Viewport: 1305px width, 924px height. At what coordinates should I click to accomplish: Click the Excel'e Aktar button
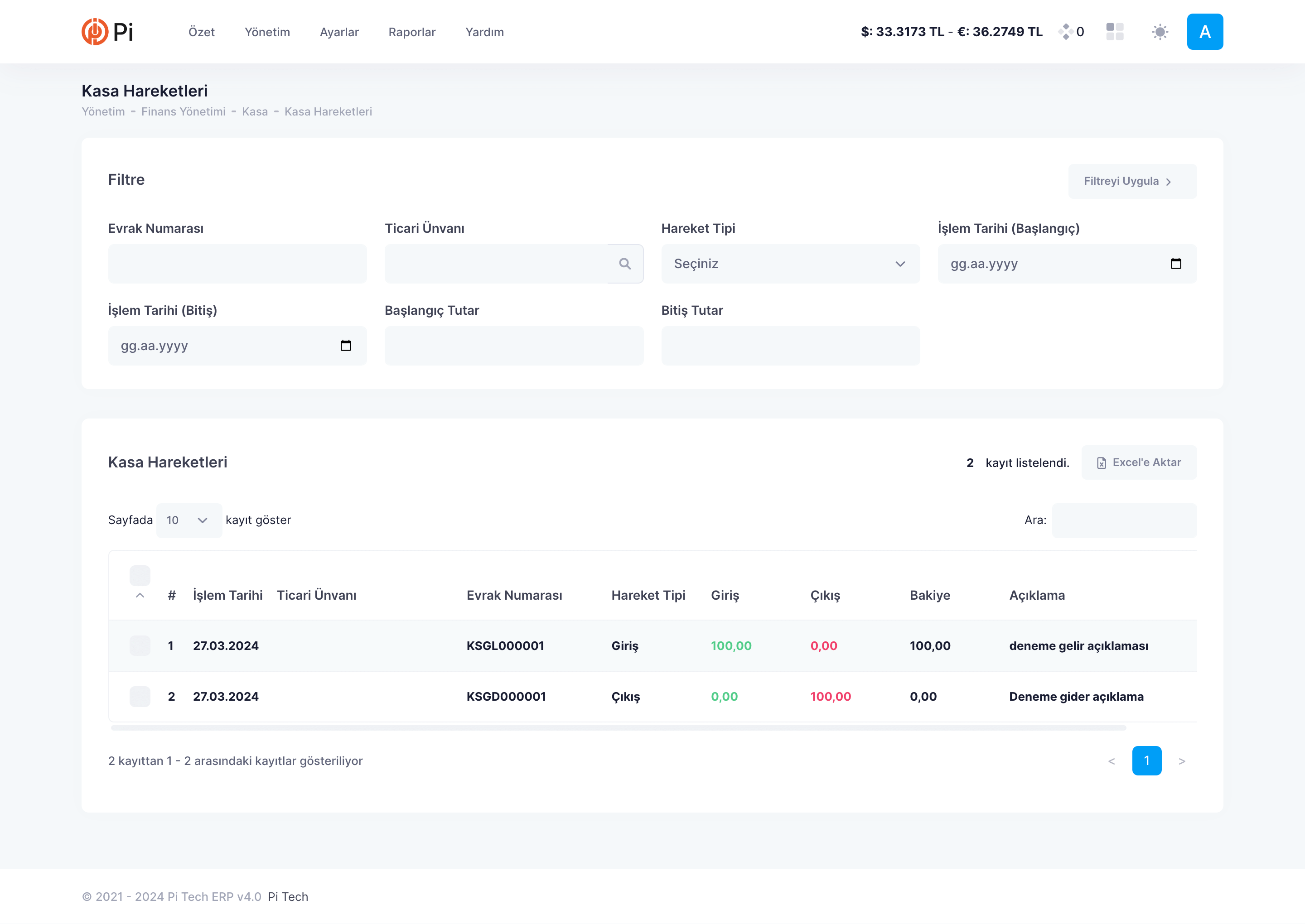click(x=1138, y=462)
